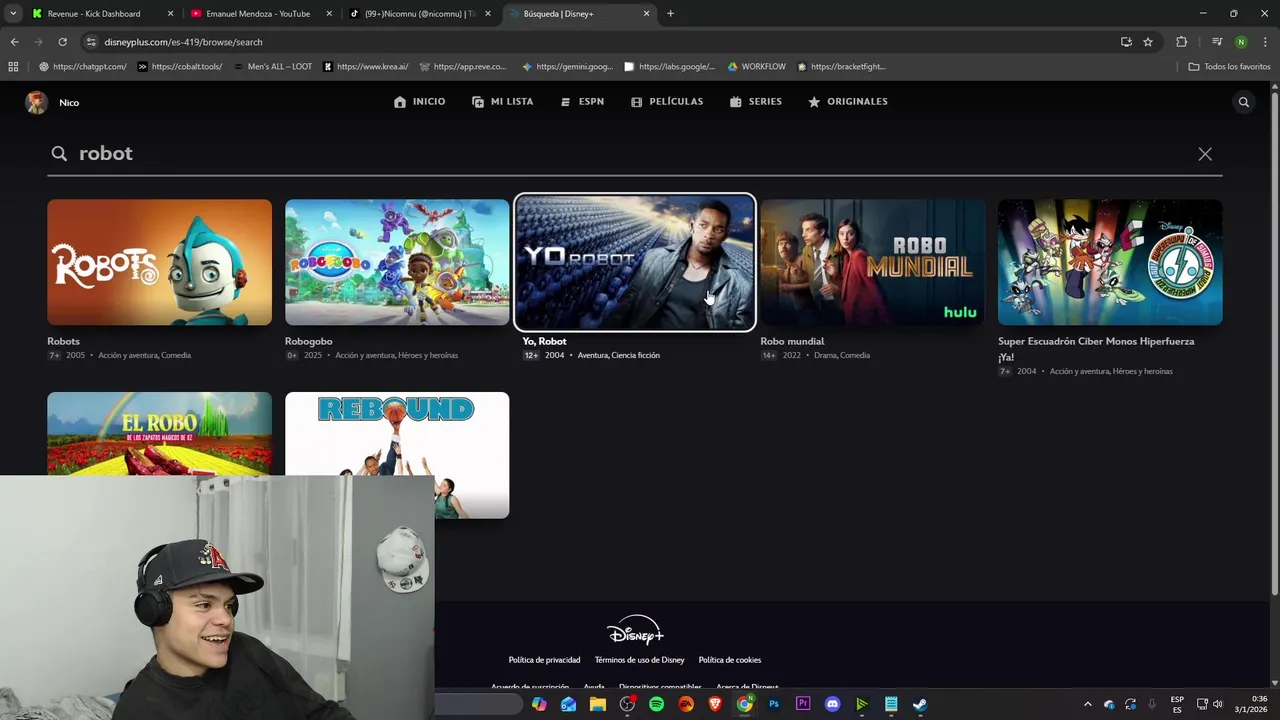The height and width of the screenshot is (720, 1280).
Task: Close the Búsqueda Disney+ tab
Action: [x=646, y=14]
